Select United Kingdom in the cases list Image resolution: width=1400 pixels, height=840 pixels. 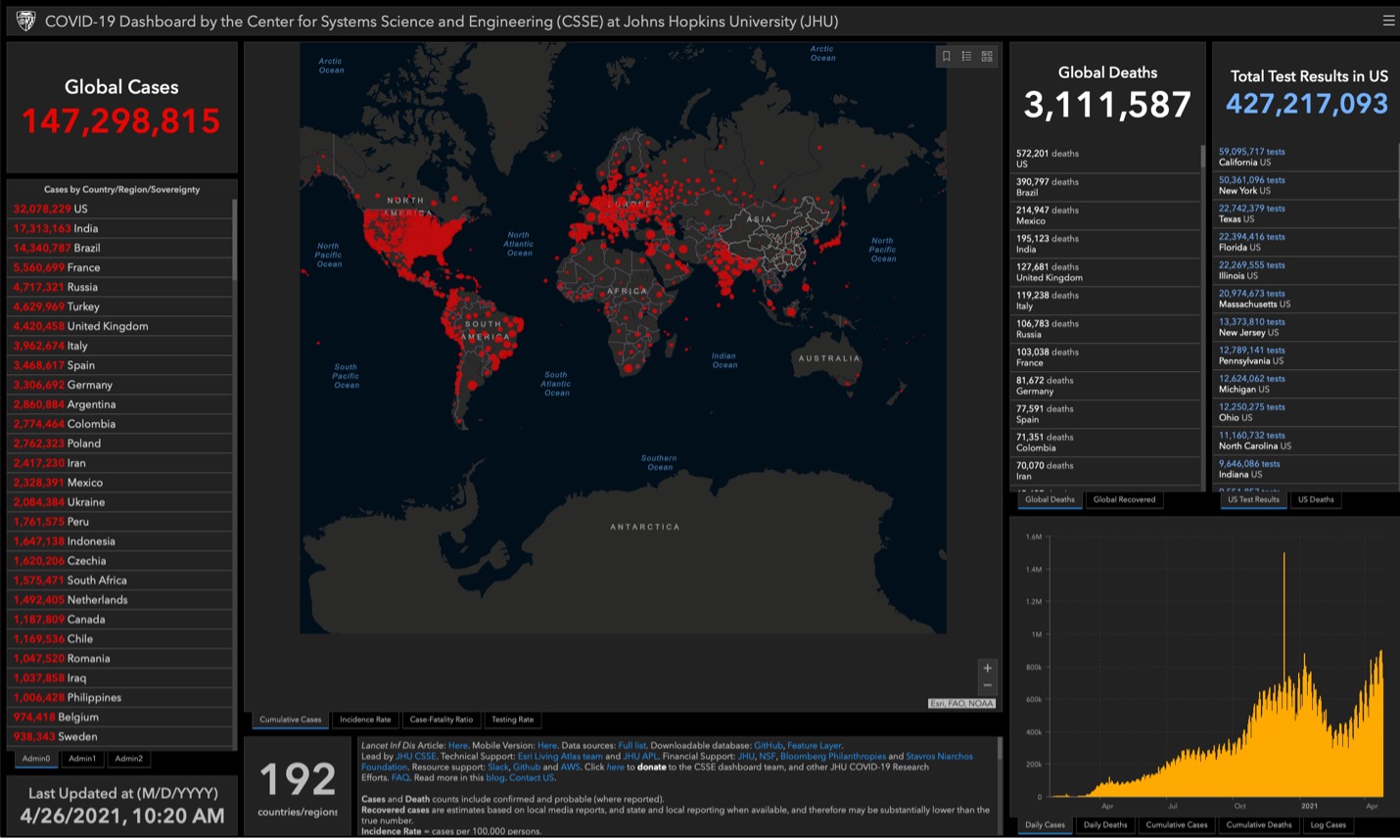click(121, 326)
